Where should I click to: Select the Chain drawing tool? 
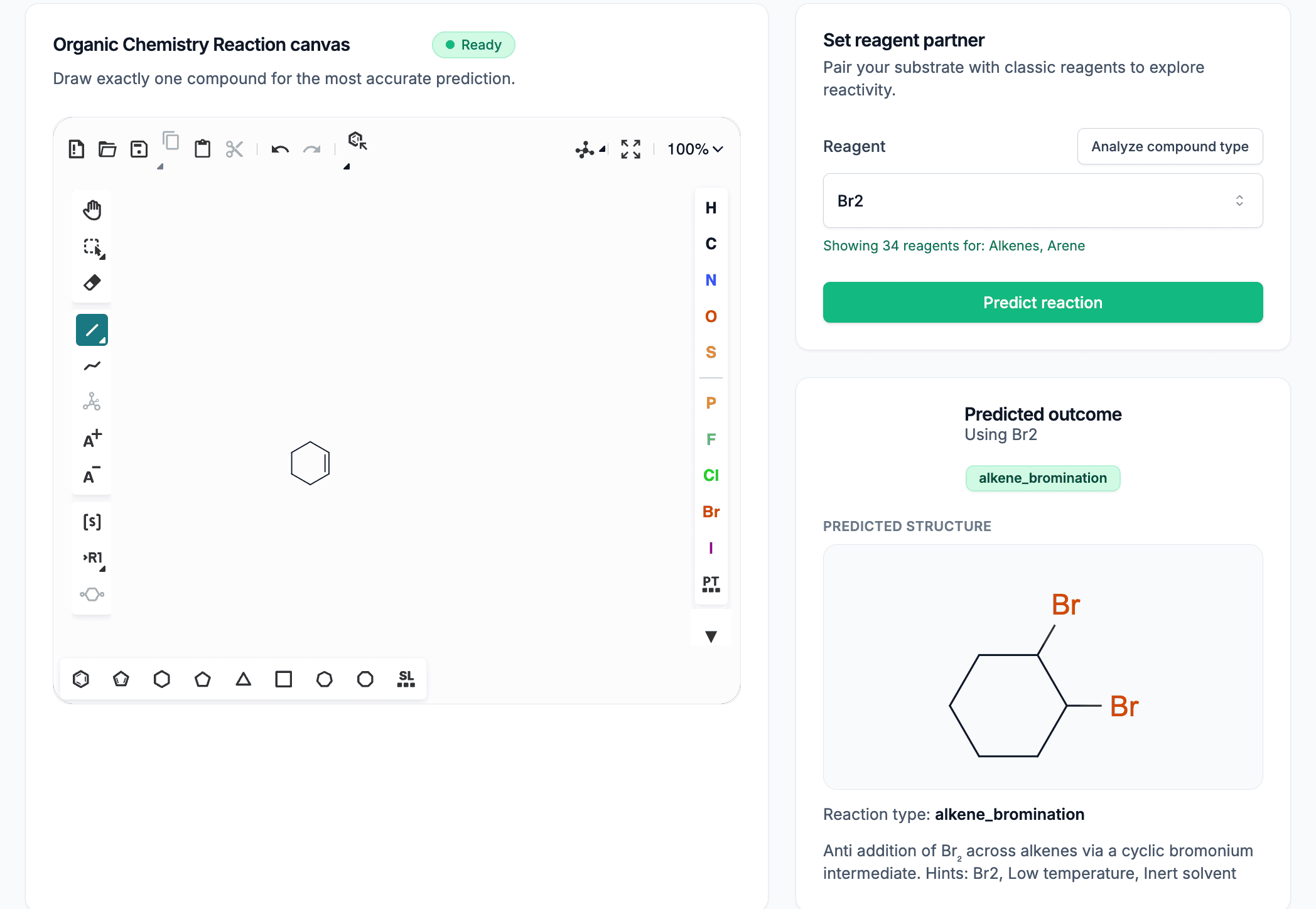coord(91,366)
